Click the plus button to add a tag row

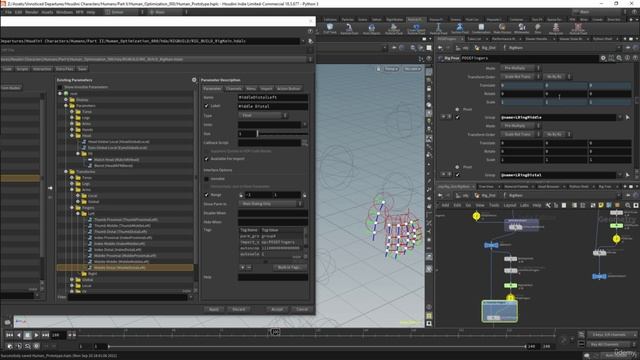(243, 268)
